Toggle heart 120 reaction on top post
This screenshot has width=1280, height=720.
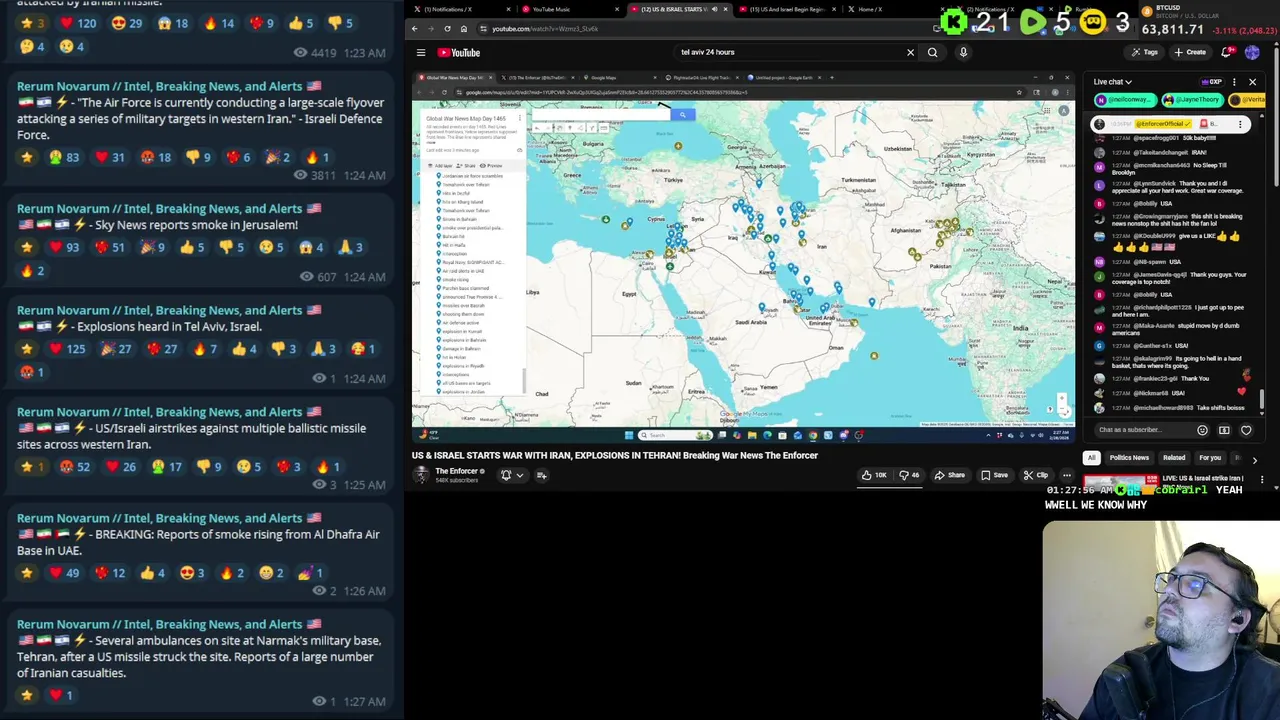(x=78, y=23)
